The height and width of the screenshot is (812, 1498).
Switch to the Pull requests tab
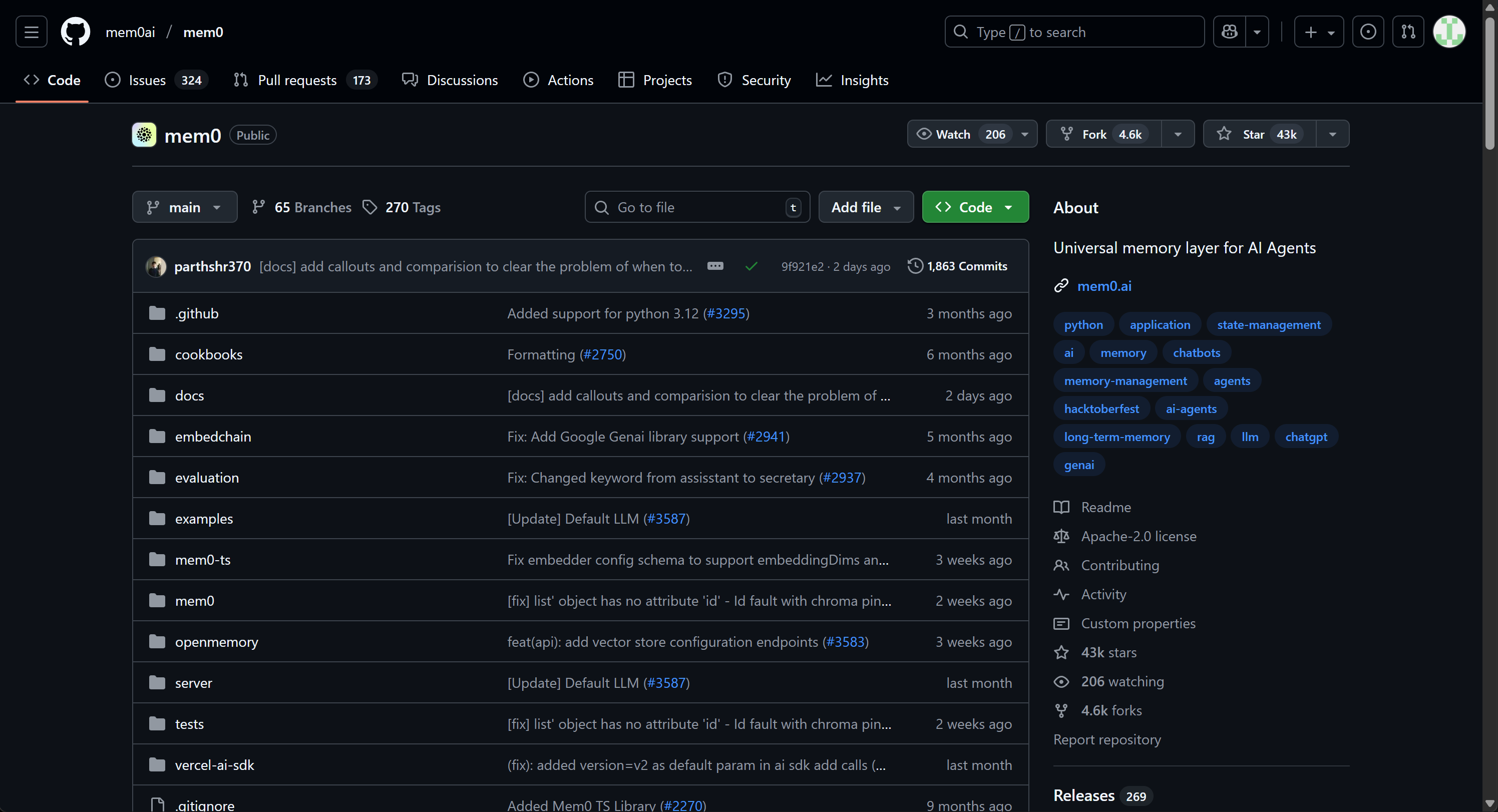(305, 80)
